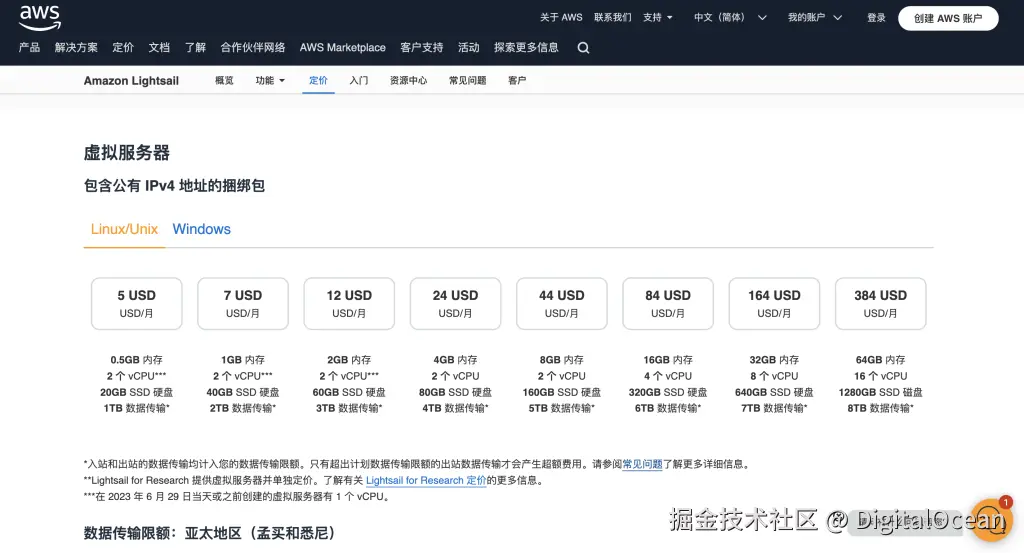The height and width of the screenshot is (553, 1024).
Task: Click the 8TB 数据传输 text
Action: pos(880,408)
